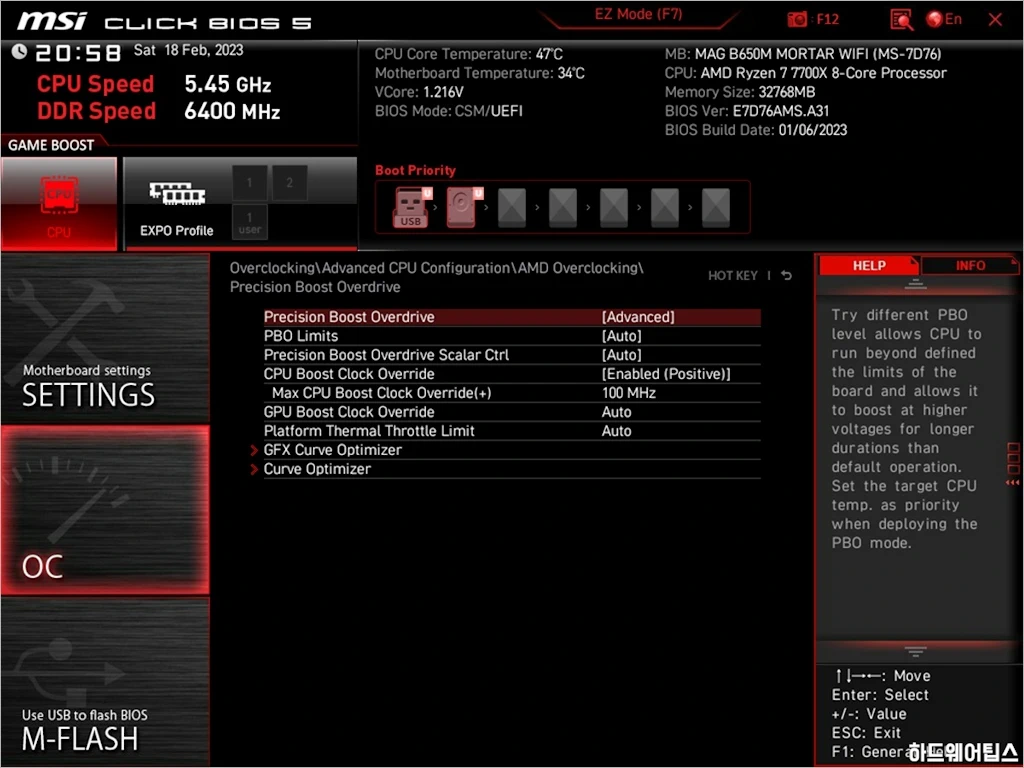
Task: Click the 5.45 GHz CPU speed value
Action: (227, 84)
